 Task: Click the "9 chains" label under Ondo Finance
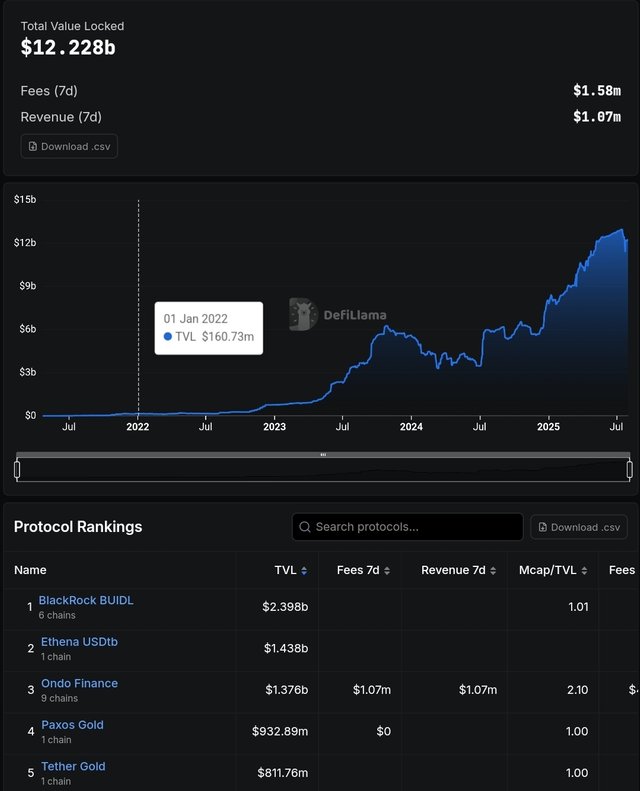click(60, 698)
